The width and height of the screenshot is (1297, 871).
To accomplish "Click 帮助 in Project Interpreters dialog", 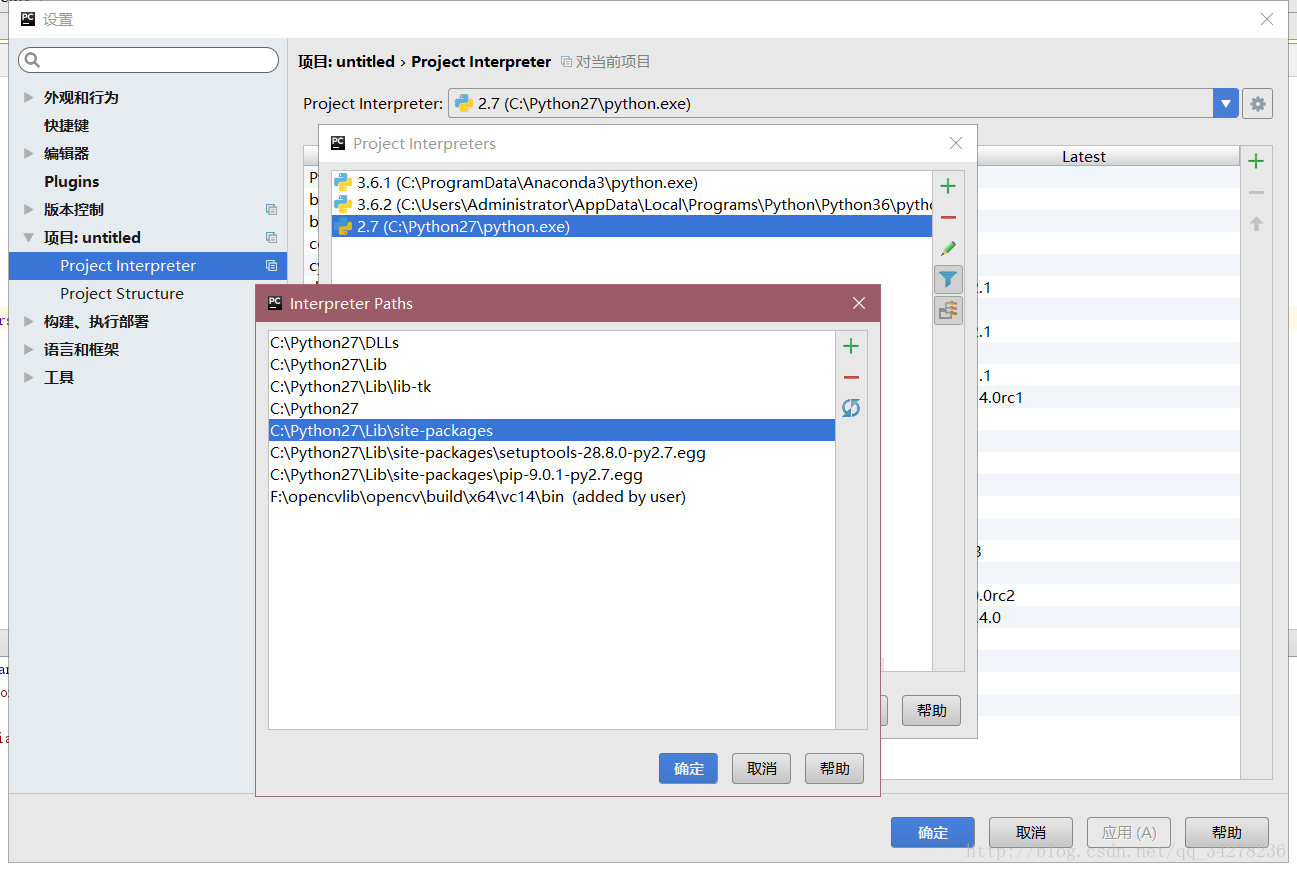I will [x=931, y=710].
